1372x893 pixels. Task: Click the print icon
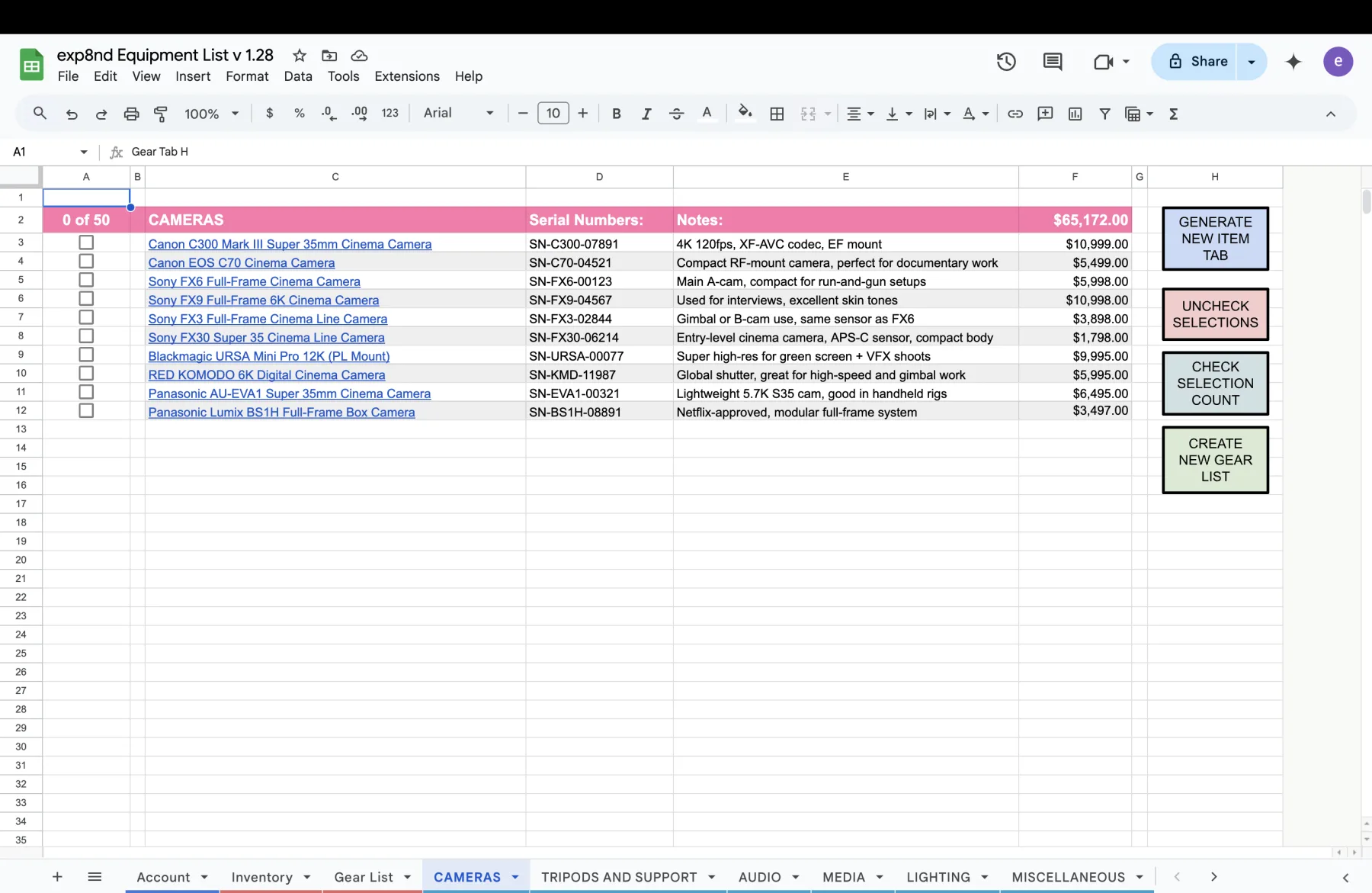(x=131, y=114)
